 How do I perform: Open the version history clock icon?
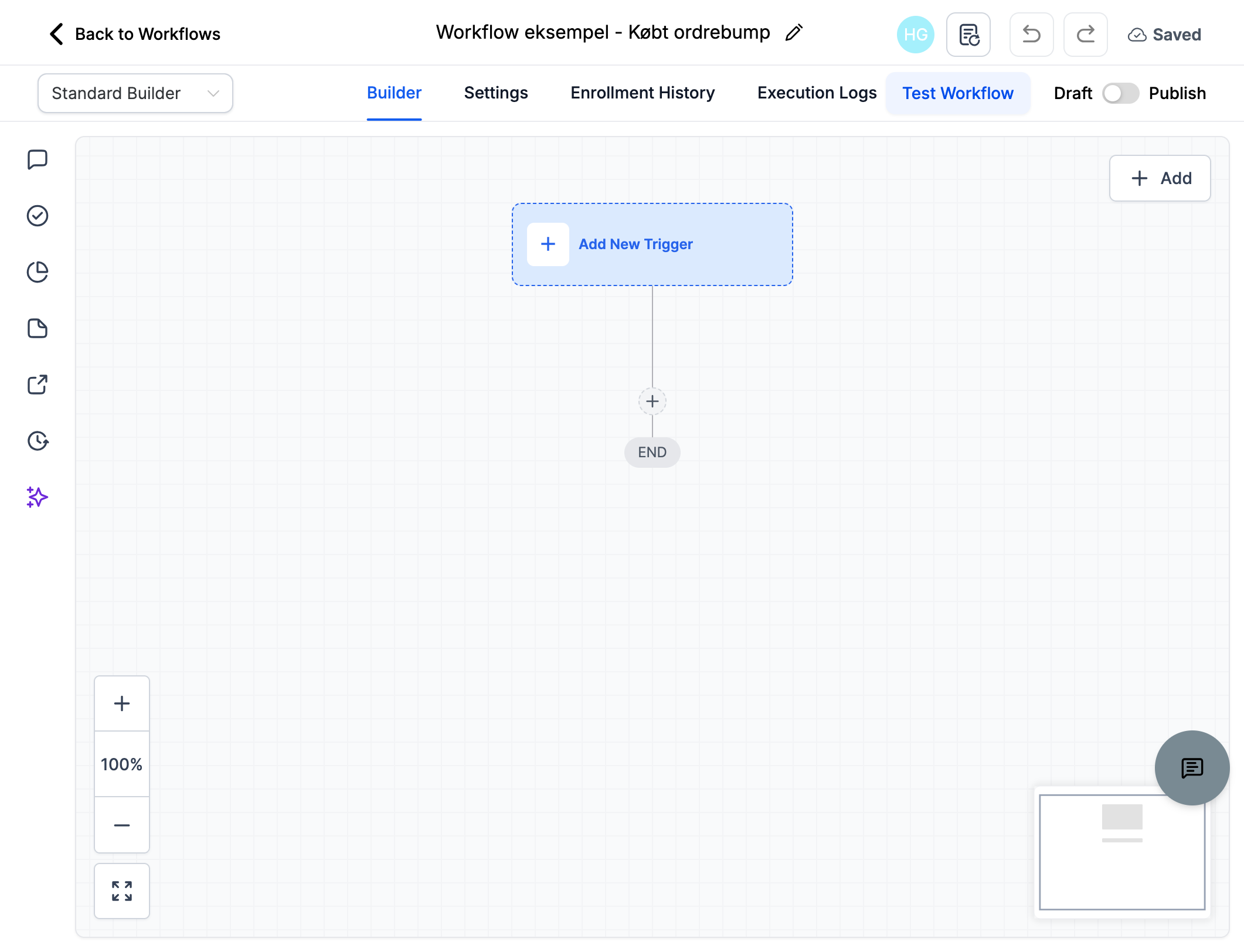tap(38, 441)
